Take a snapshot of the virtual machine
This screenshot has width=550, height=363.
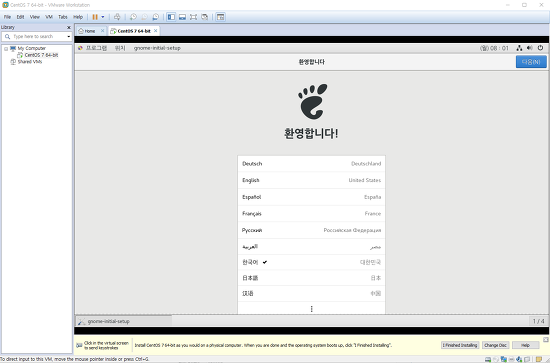coord(133,17)
